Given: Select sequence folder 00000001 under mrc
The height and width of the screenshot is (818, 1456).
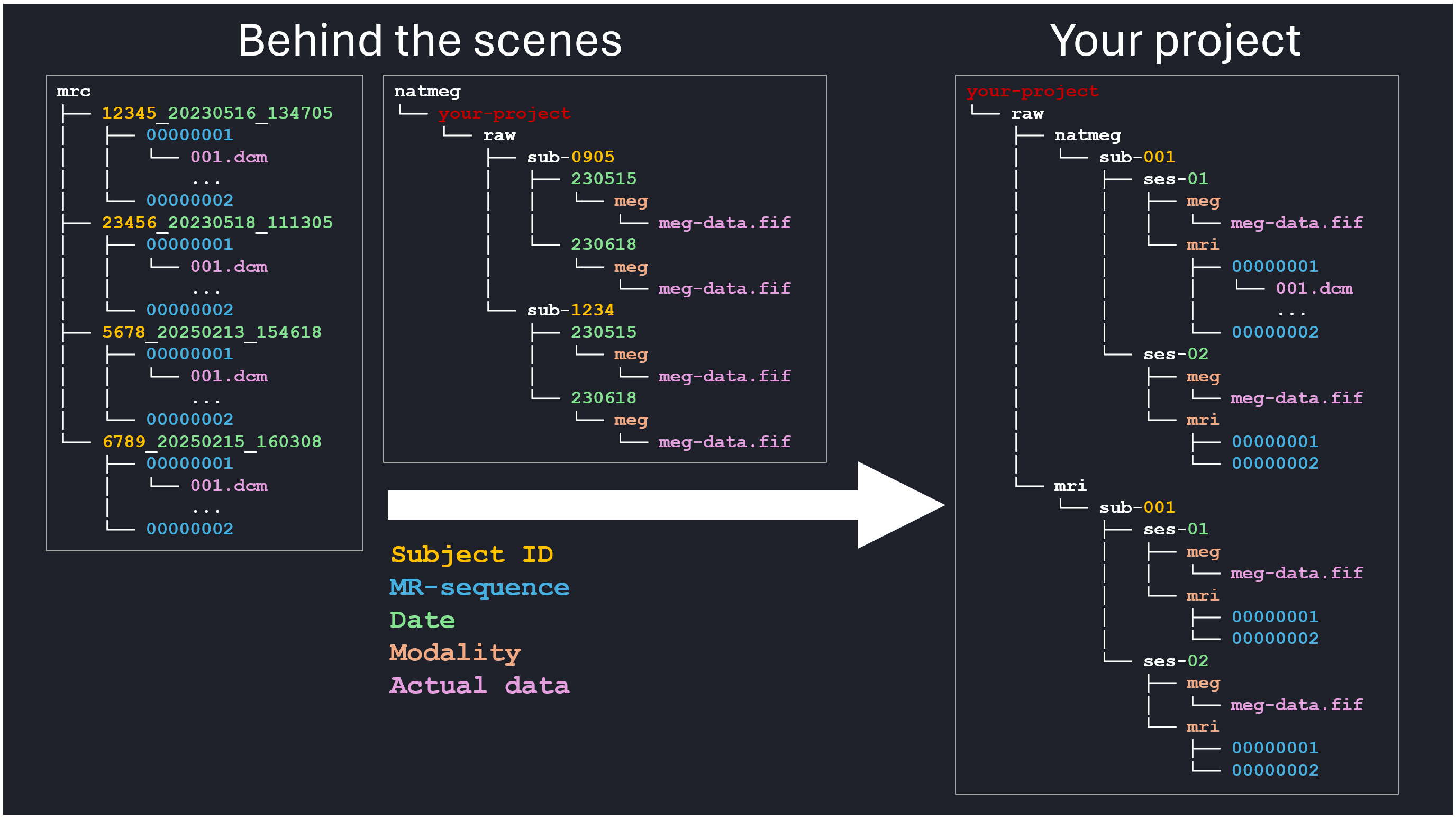Looking at the screenshot, I should 189,134.
